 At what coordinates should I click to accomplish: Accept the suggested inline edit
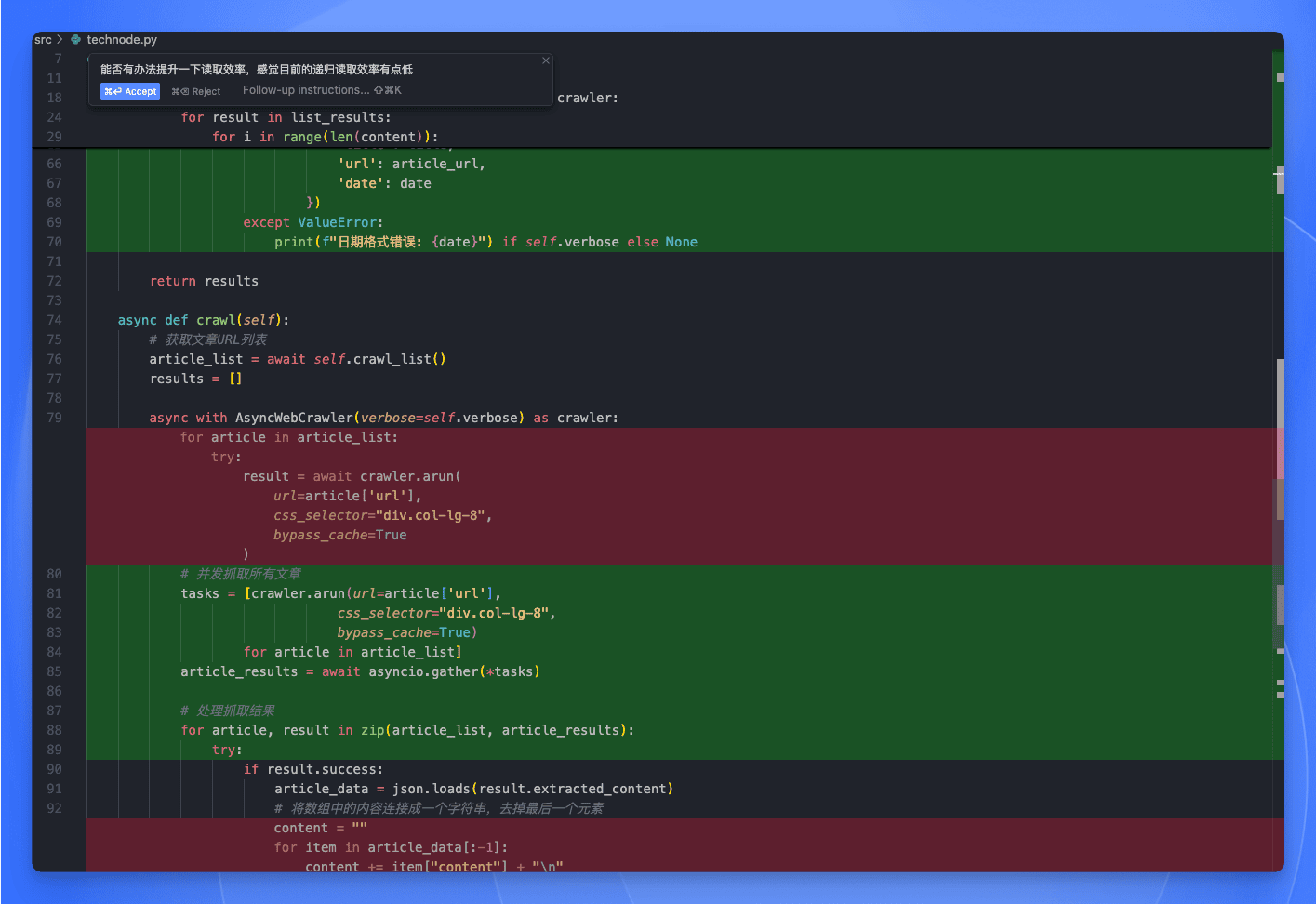pyautogui.click(x=130, y=91)
